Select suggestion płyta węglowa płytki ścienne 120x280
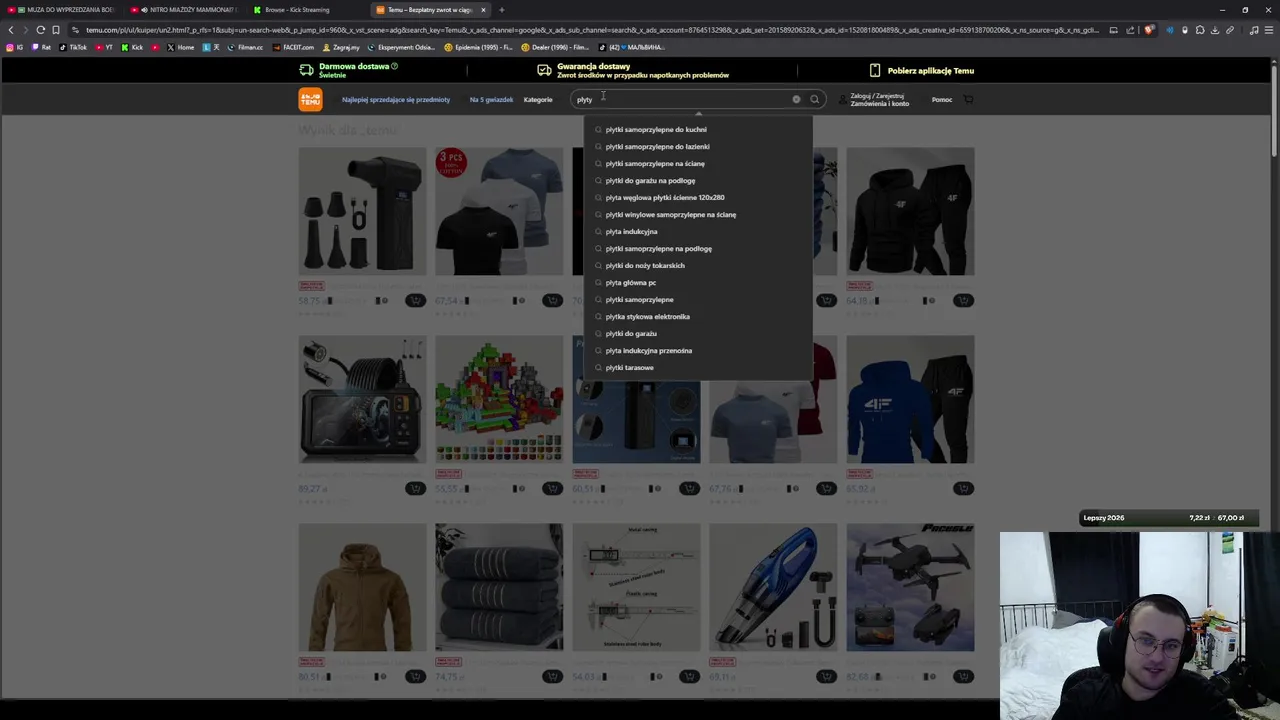1280x720 pixels. (698, 197)
